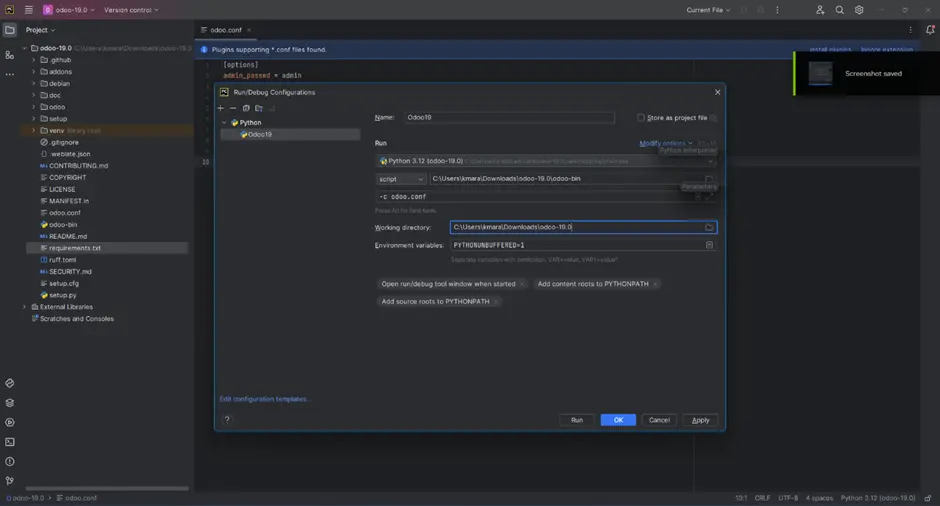The height and width of the screenshot is (506, 940).
Task: Click the CRLF line separator status
Action: tap(762, 498)
